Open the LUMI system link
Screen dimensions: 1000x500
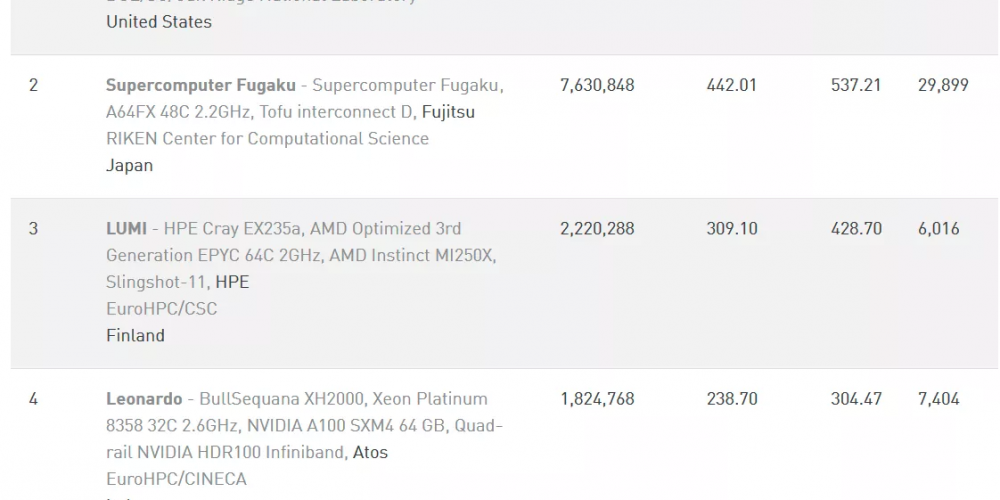tap(126, 228)
